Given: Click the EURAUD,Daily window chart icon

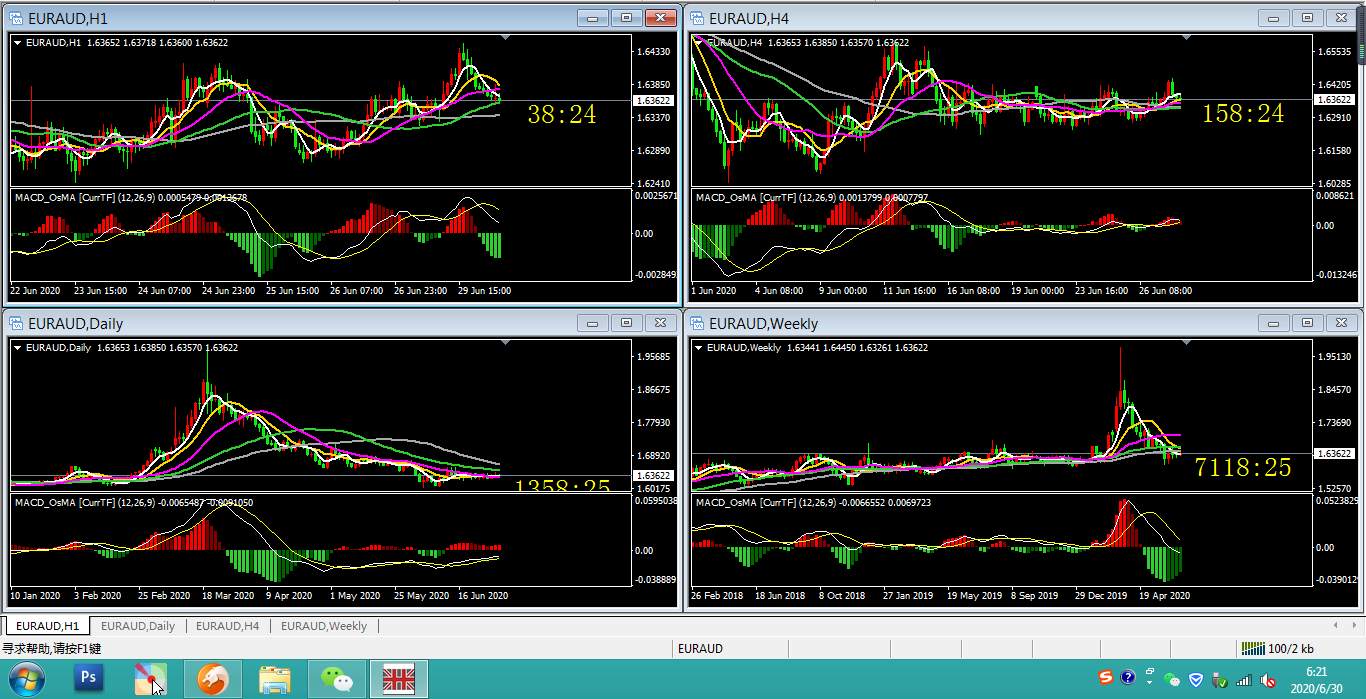Looking at the screenshot, I should (16, 323).
